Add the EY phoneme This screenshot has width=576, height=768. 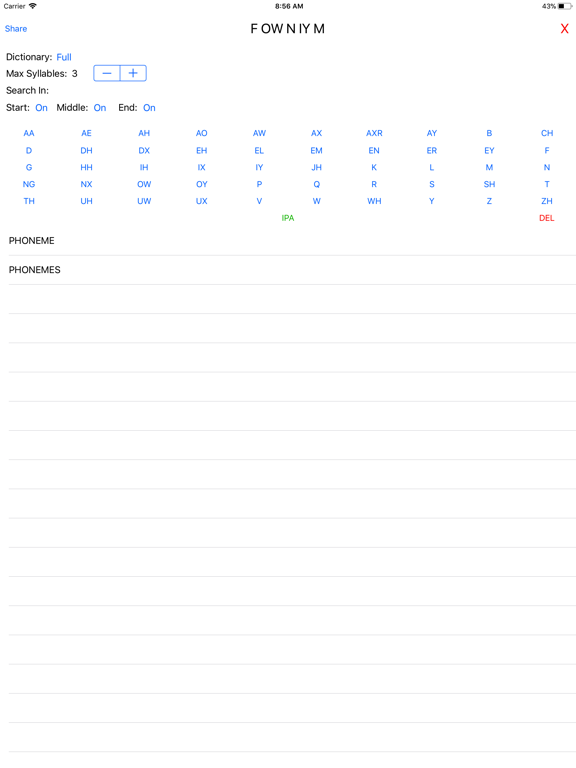(489, 150)
